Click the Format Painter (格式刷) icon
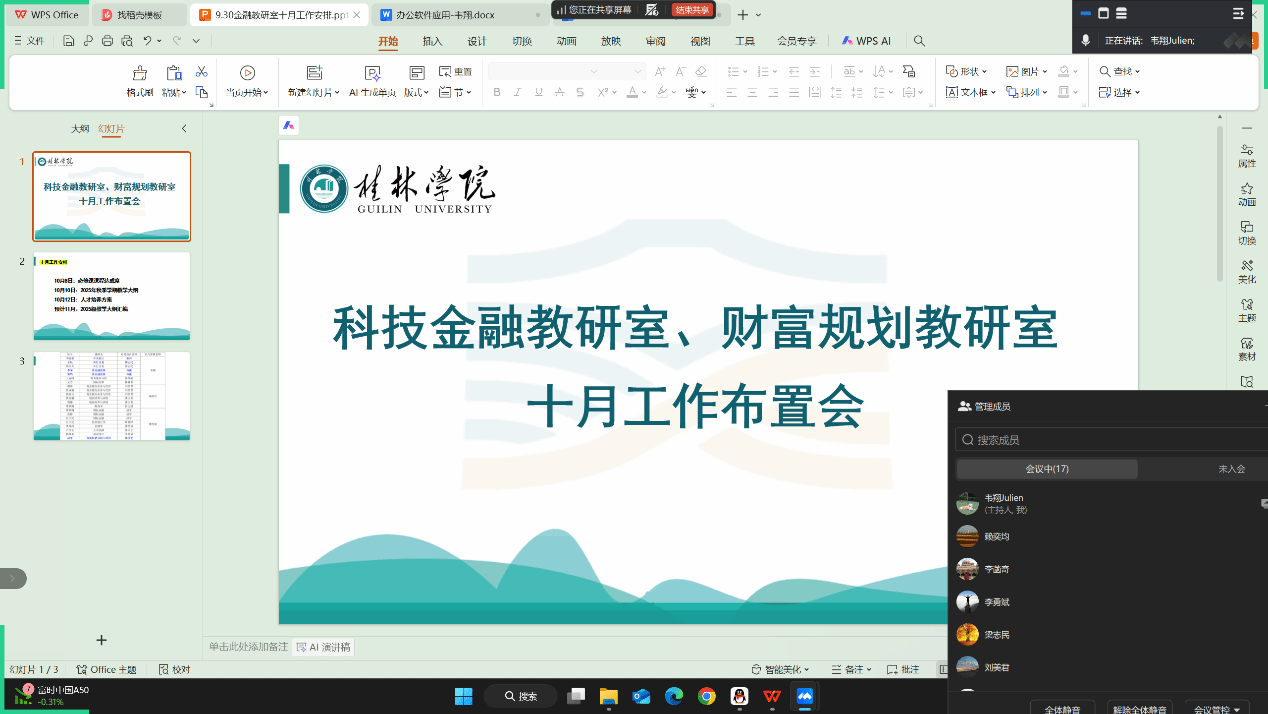1268x714 pixels. 140,73
